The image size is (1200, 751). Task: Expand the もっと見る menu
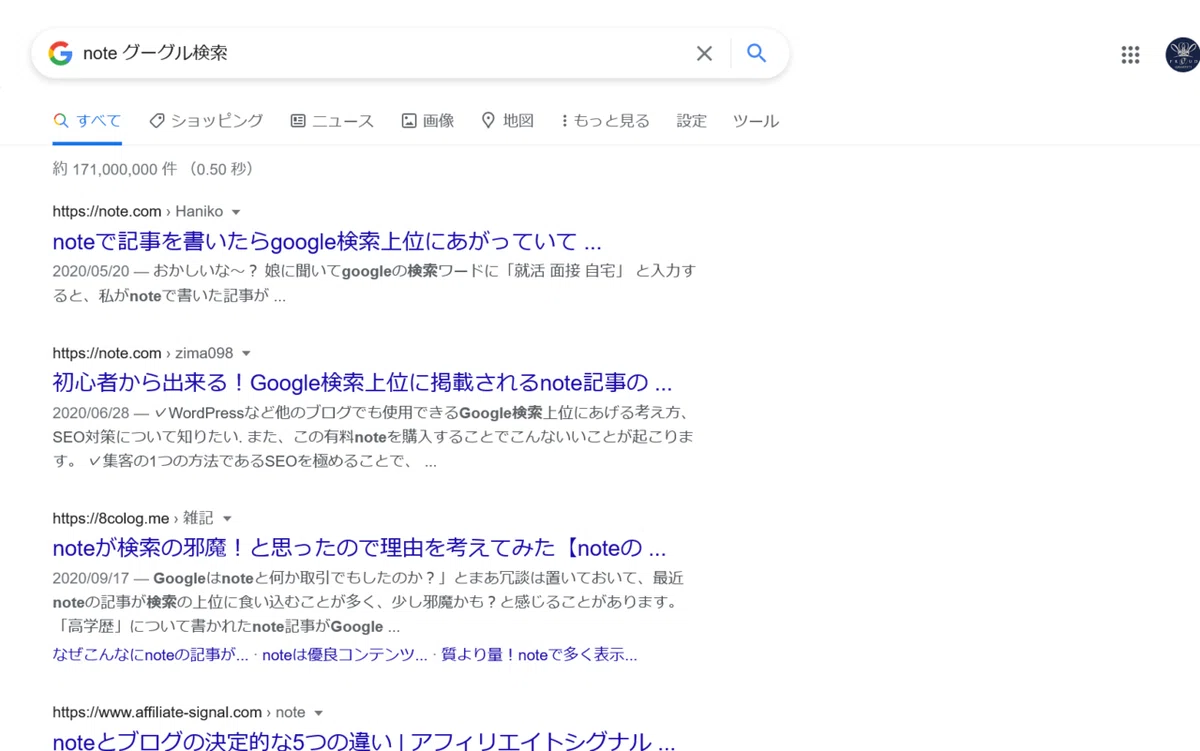605,121
